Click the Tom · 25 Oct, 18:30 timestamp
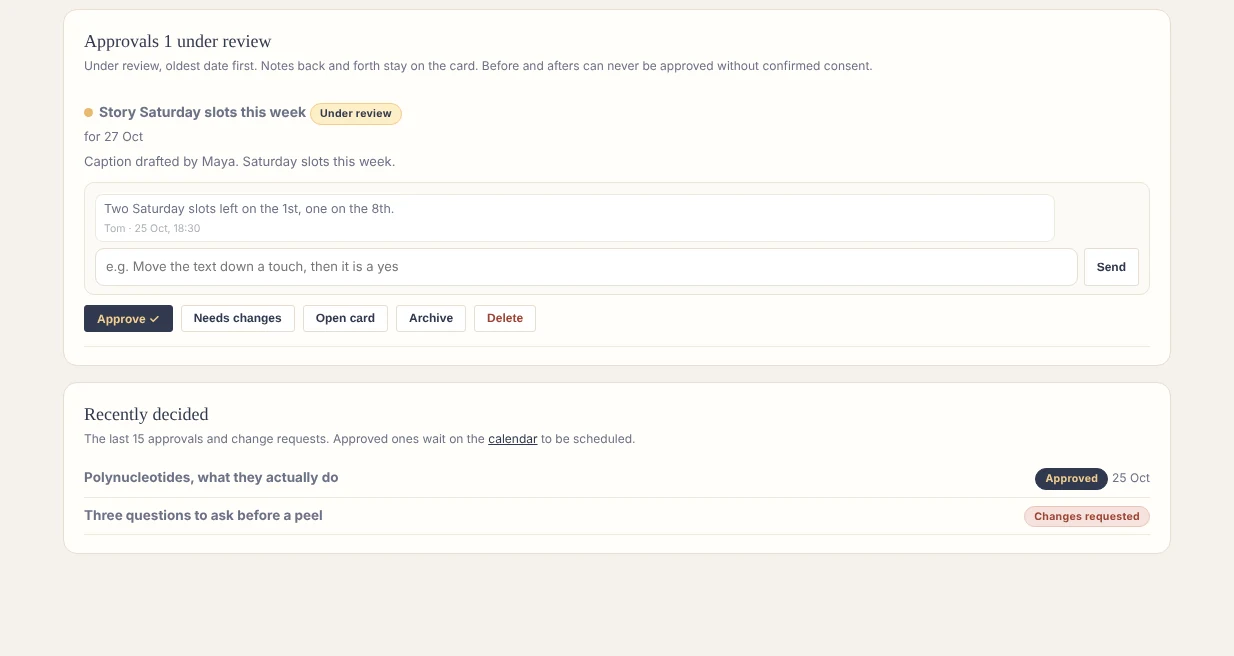 pyautogui.click(x=152, y=229)
